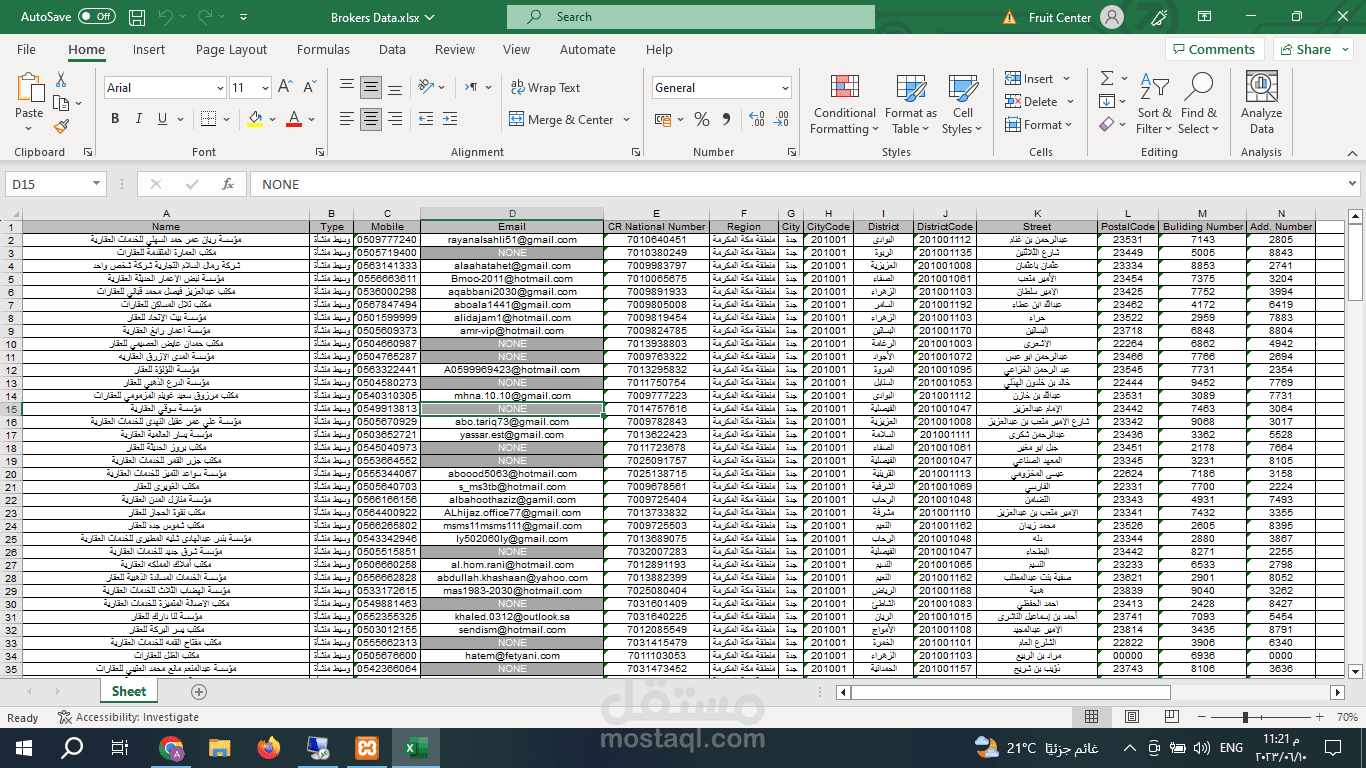Toggle the AutoSave switch
The width and height of the screenshot is (1366, 768).
(x=96, y=17)
